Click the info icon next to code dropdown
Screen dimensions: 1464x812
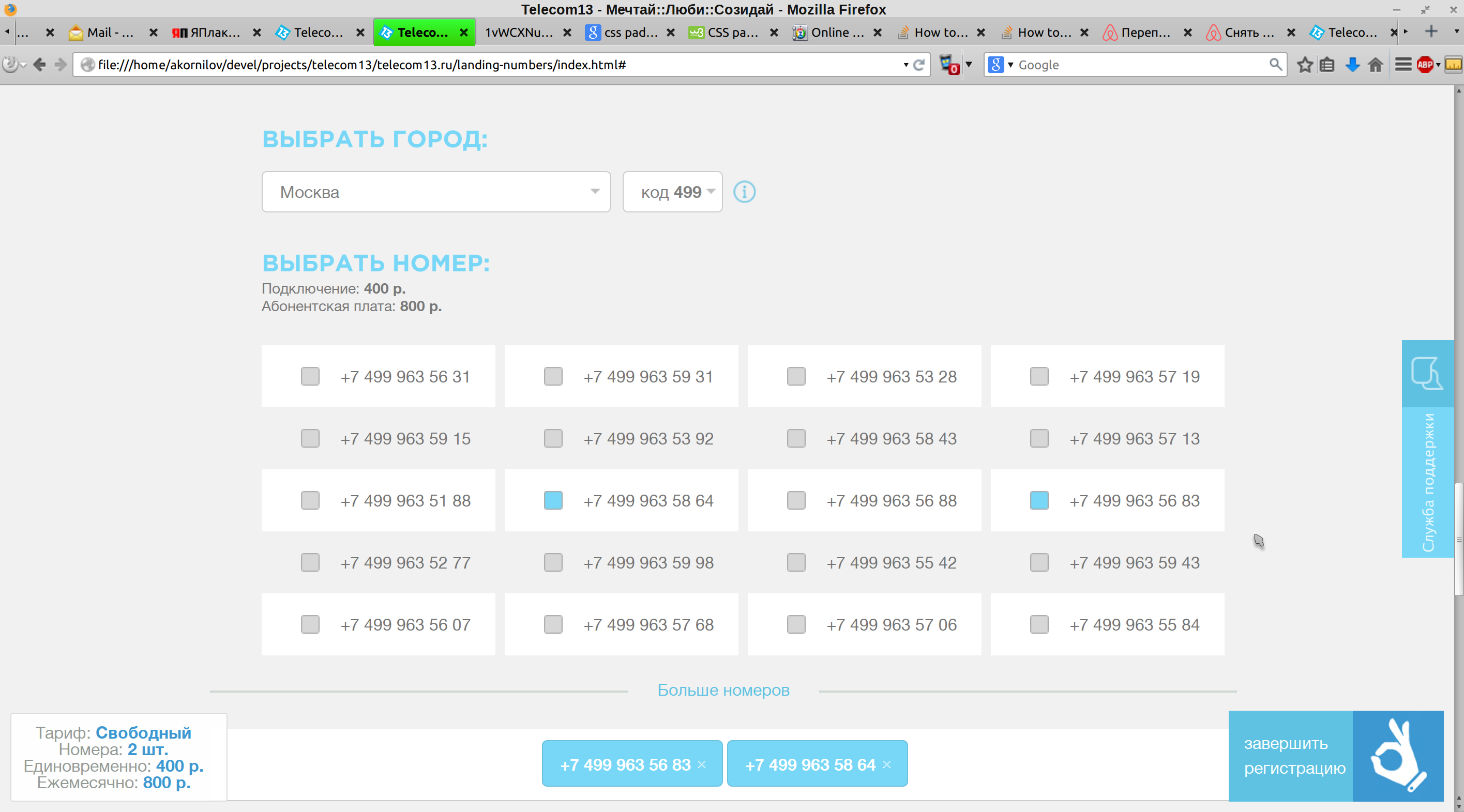click(x=744, y=192)
